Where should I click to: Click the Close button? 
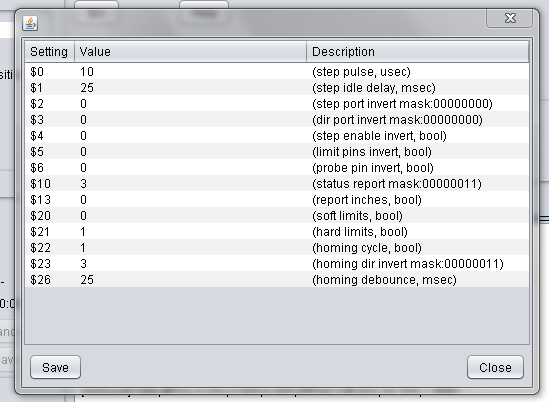[495, 367]
